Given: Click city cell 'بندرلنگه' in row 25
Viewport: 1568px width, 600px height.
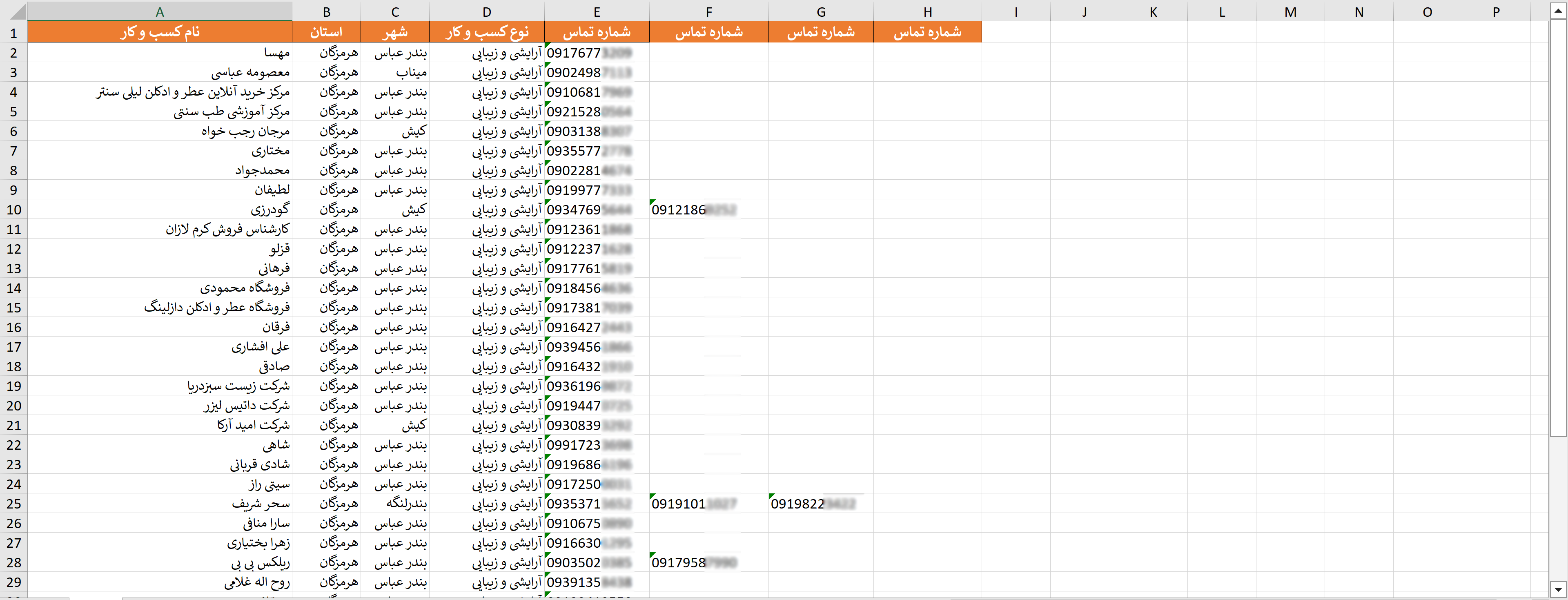Looking at the screenshot, I should 395,504.
